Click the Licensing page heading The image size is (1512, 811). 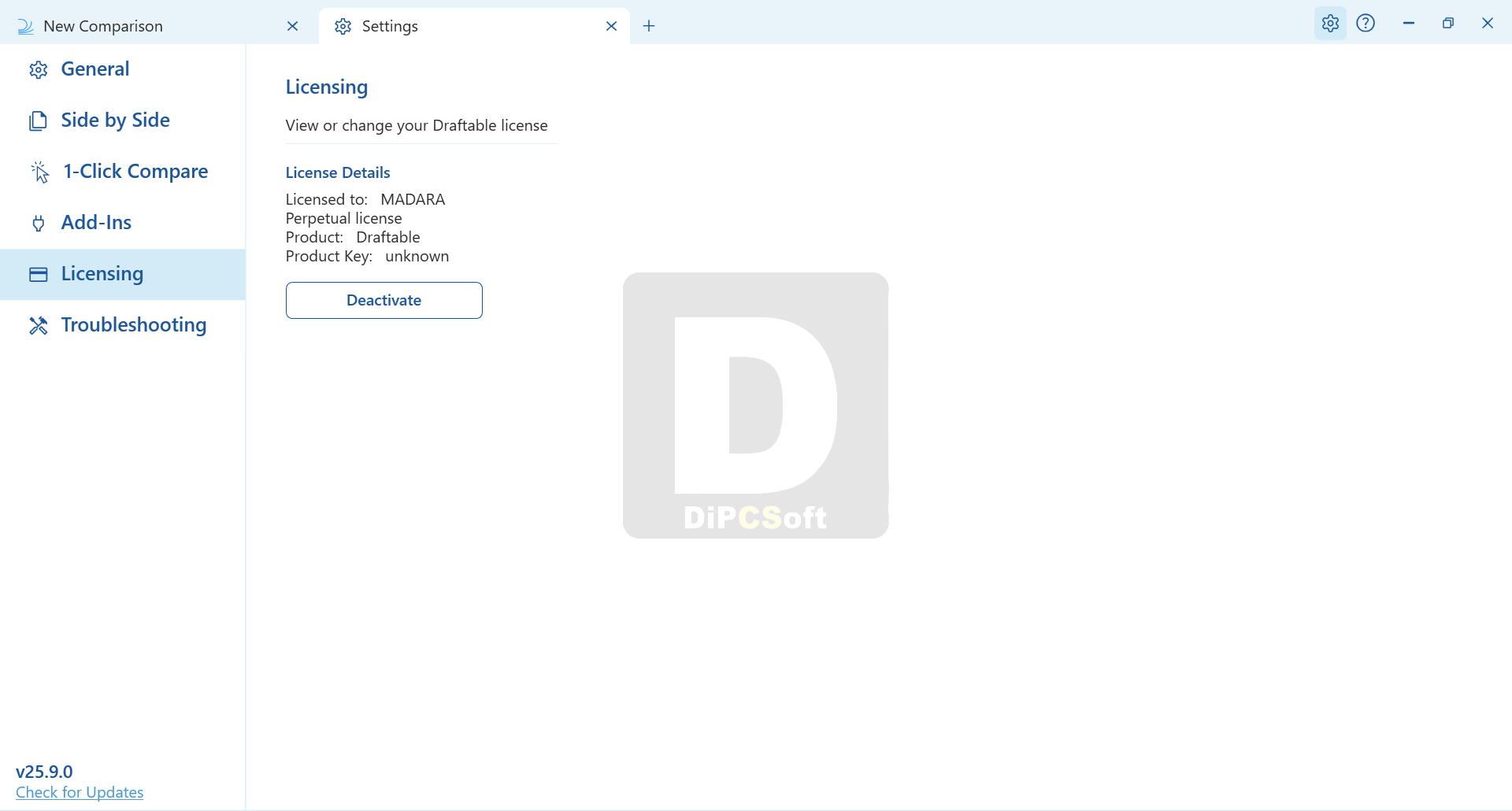(x=327, y=87)
